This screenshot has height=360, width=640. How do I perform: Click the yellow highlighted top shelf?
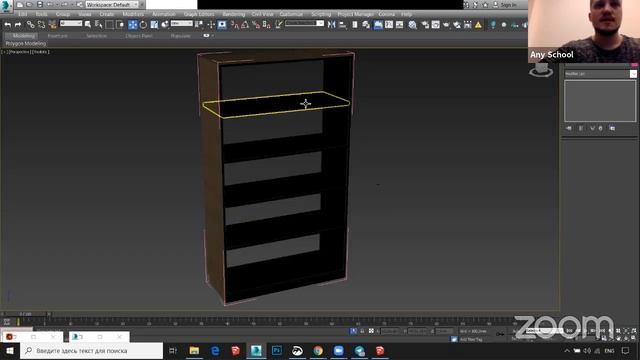point(276,104)
